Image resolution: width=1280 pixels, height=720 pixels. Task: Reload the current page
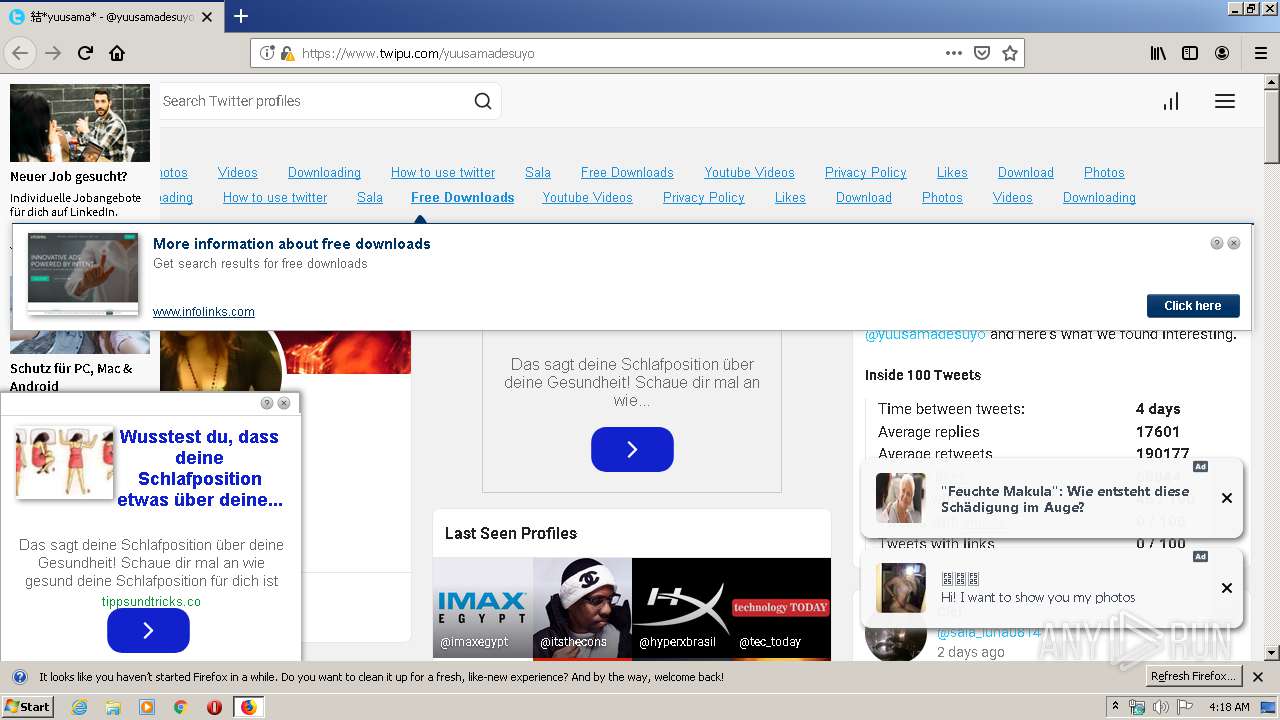tap(85, 53)
